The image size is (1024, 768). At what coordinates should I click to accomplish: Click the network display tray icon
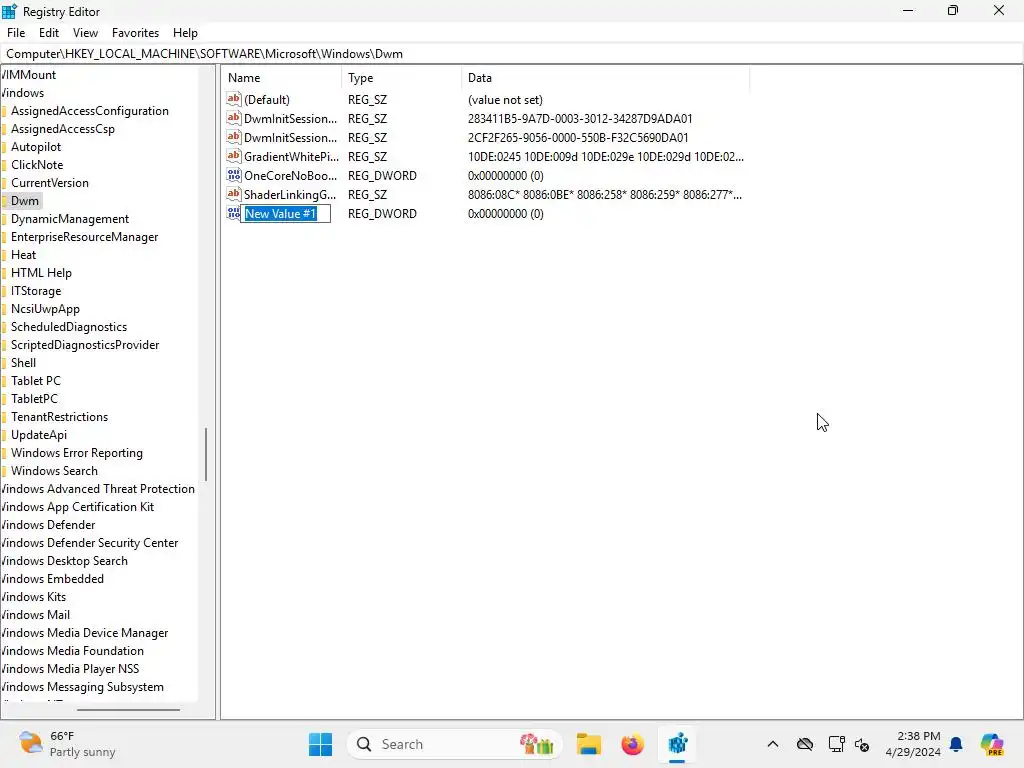837,744
